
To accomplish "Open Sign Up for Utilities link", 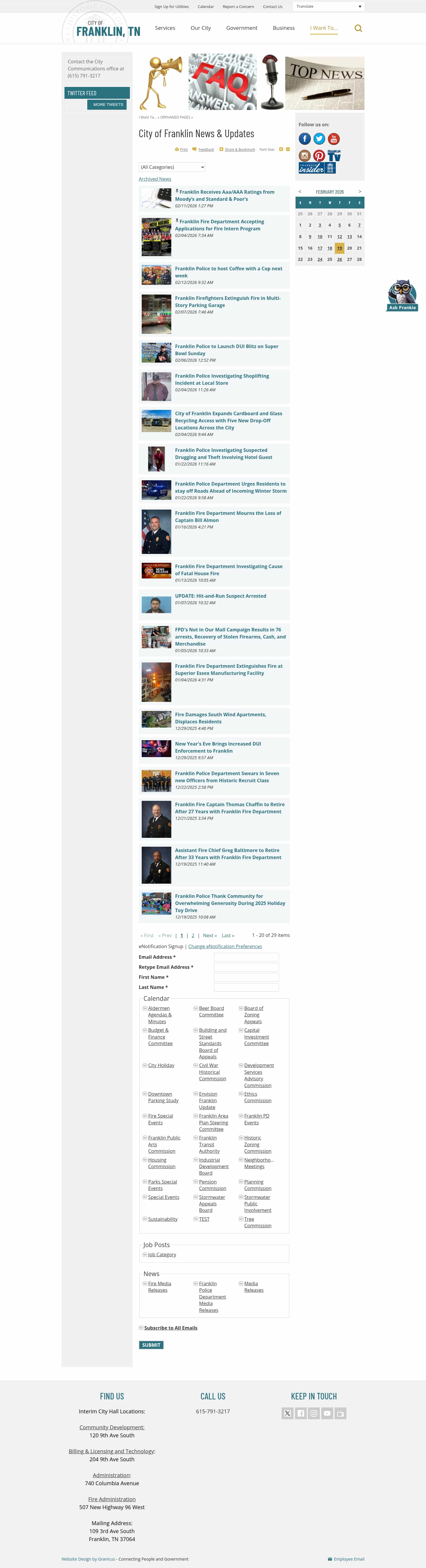I will [x=172, y=7].
